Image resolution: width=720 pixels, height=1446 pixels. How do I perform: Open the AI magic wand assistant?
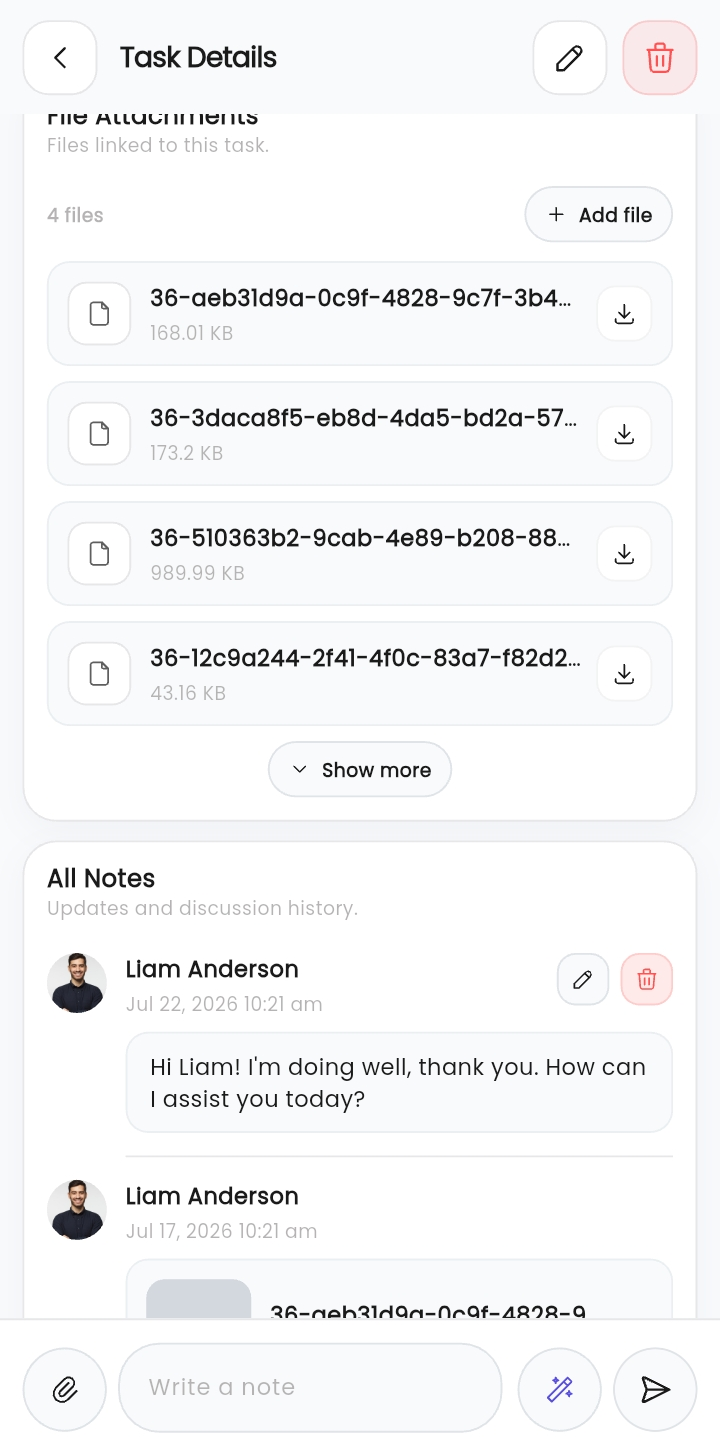[560, 1388]
